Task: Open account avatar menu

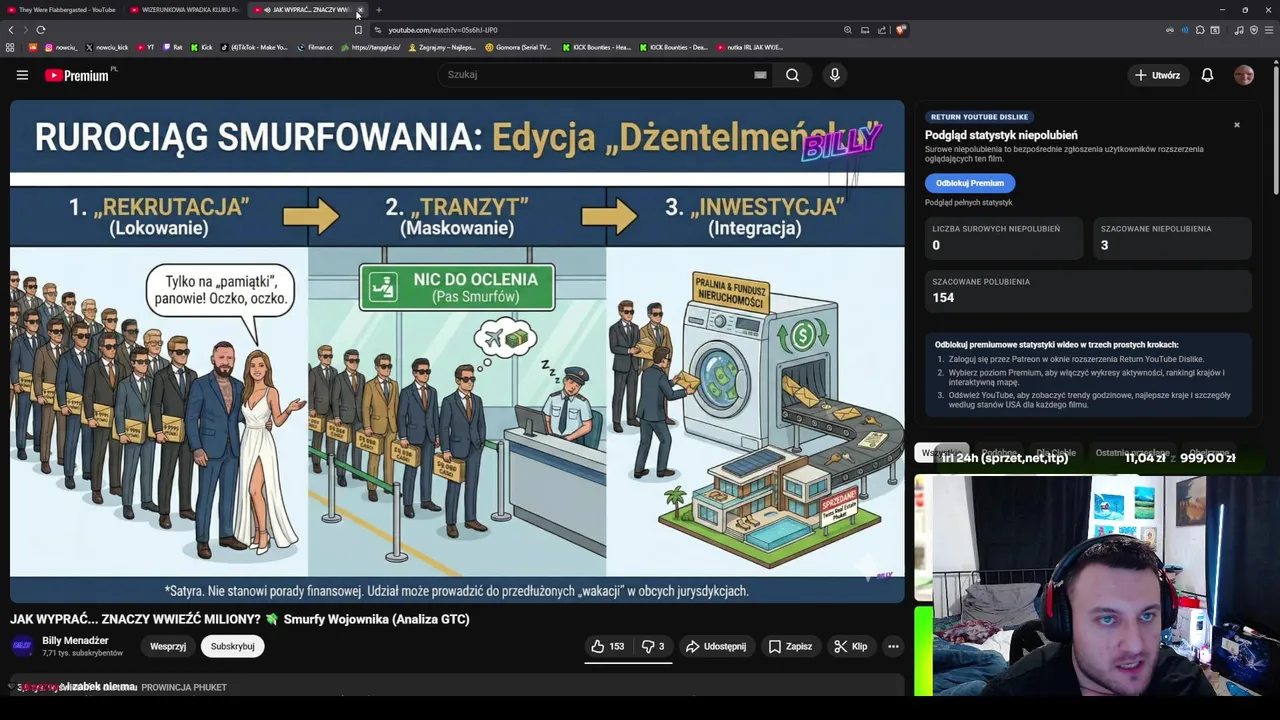Action: [x=1244, y=75]
